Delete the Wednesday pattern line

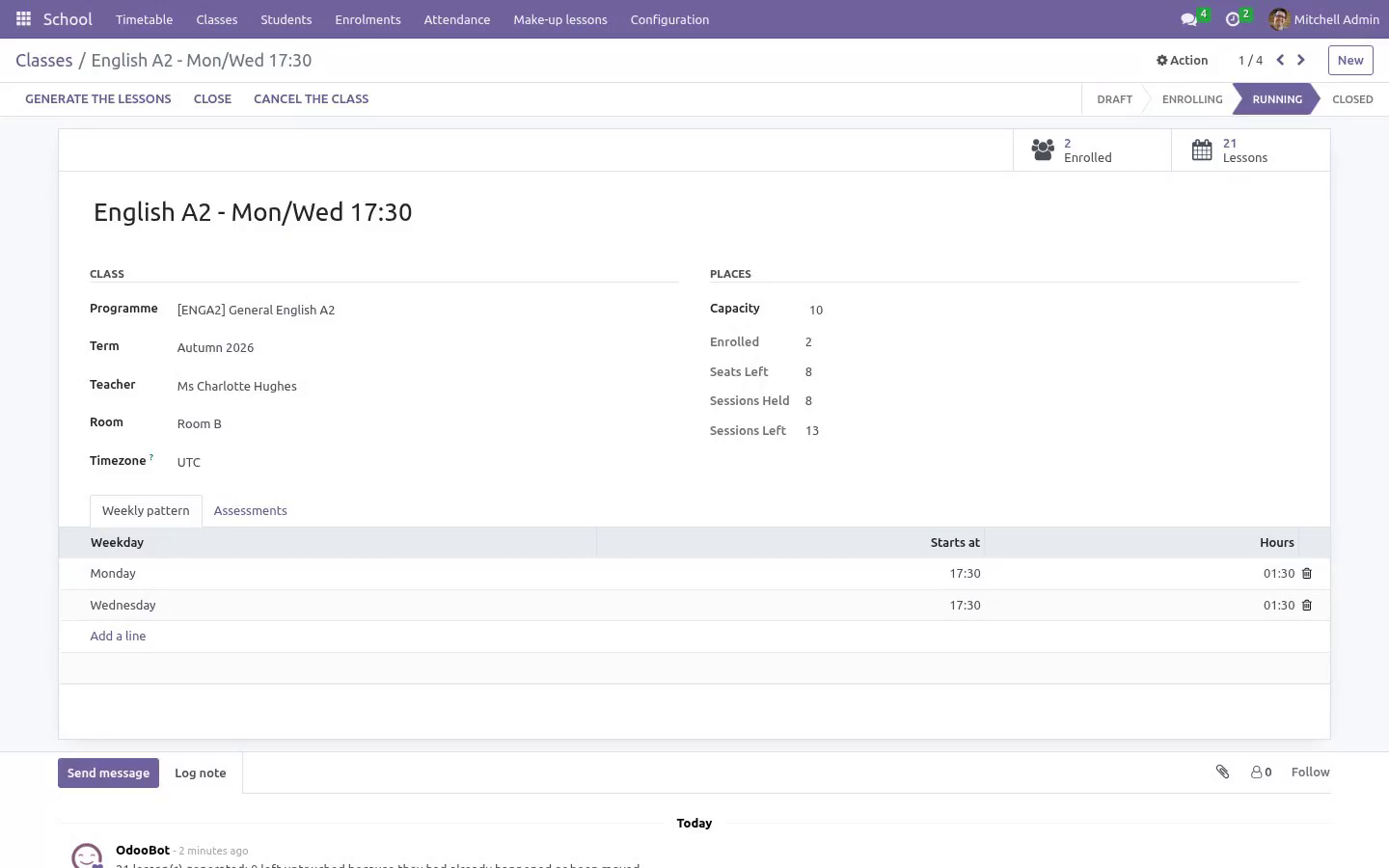[x=1307, y=606]
